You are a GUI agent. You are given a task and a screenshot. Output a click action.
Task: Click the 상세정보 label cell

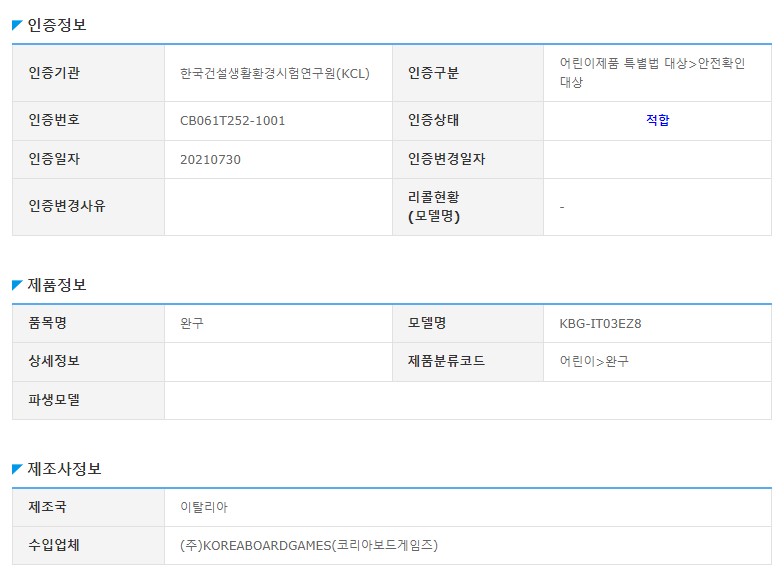pos(88,362)
